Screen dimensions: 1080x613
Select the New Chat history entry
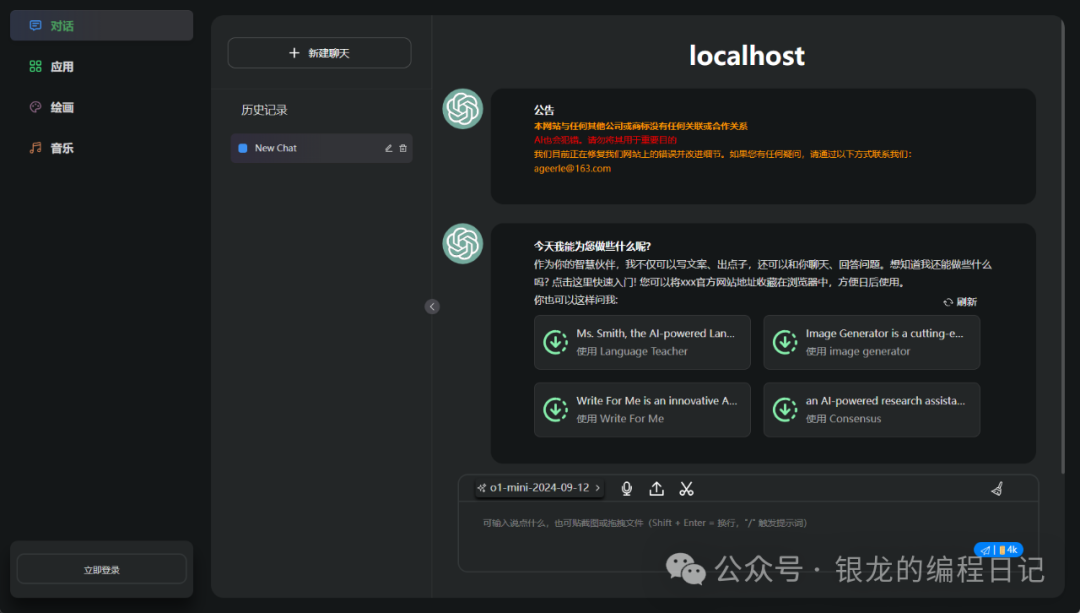[x=322, y=148]
